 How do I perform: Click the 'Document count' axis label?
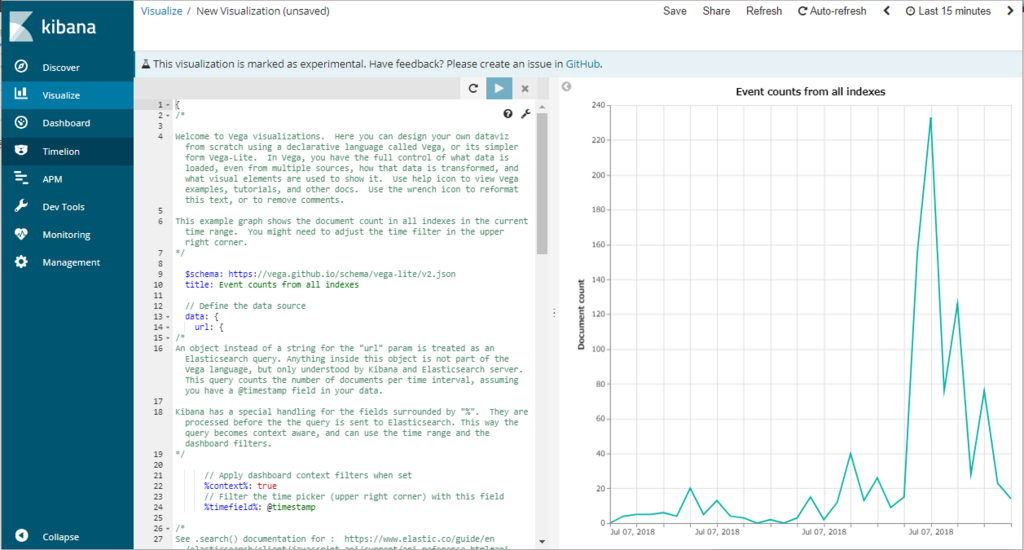pos(581,314)
